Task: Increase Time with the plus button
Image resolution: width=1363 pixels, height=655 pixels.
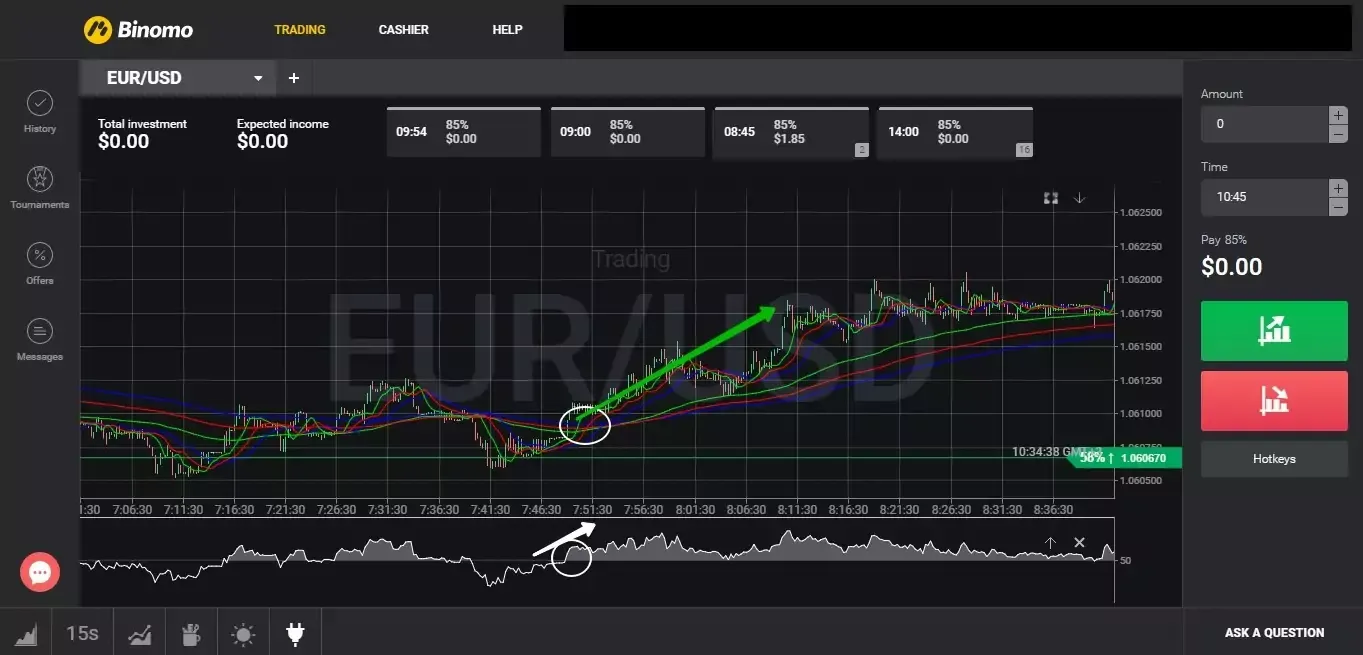Action: tap(1338, 188)
